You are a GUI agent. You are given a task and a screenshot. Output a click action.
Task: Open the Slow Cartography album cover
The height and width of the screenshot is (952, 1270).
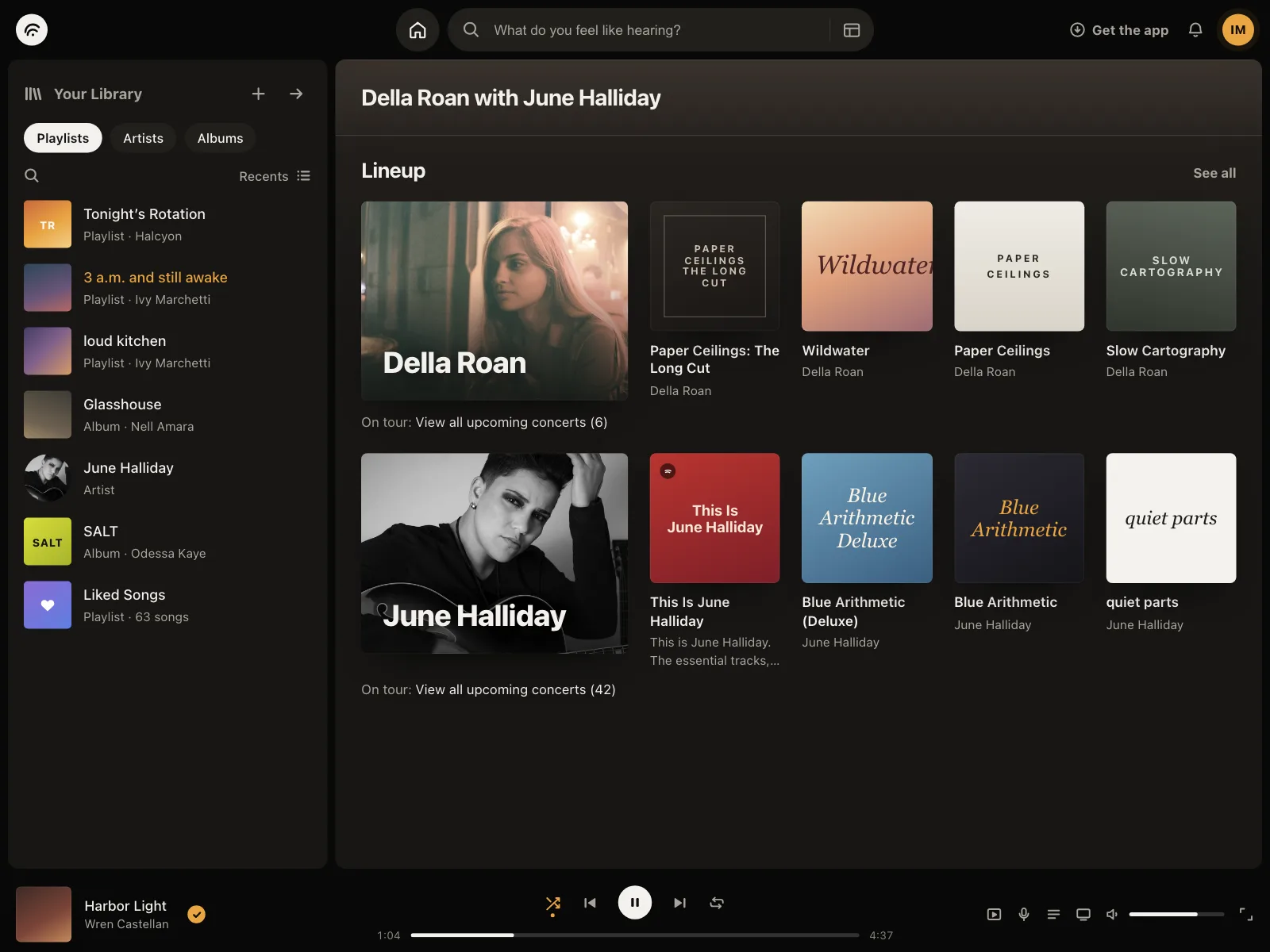[x=1172, y=266]
